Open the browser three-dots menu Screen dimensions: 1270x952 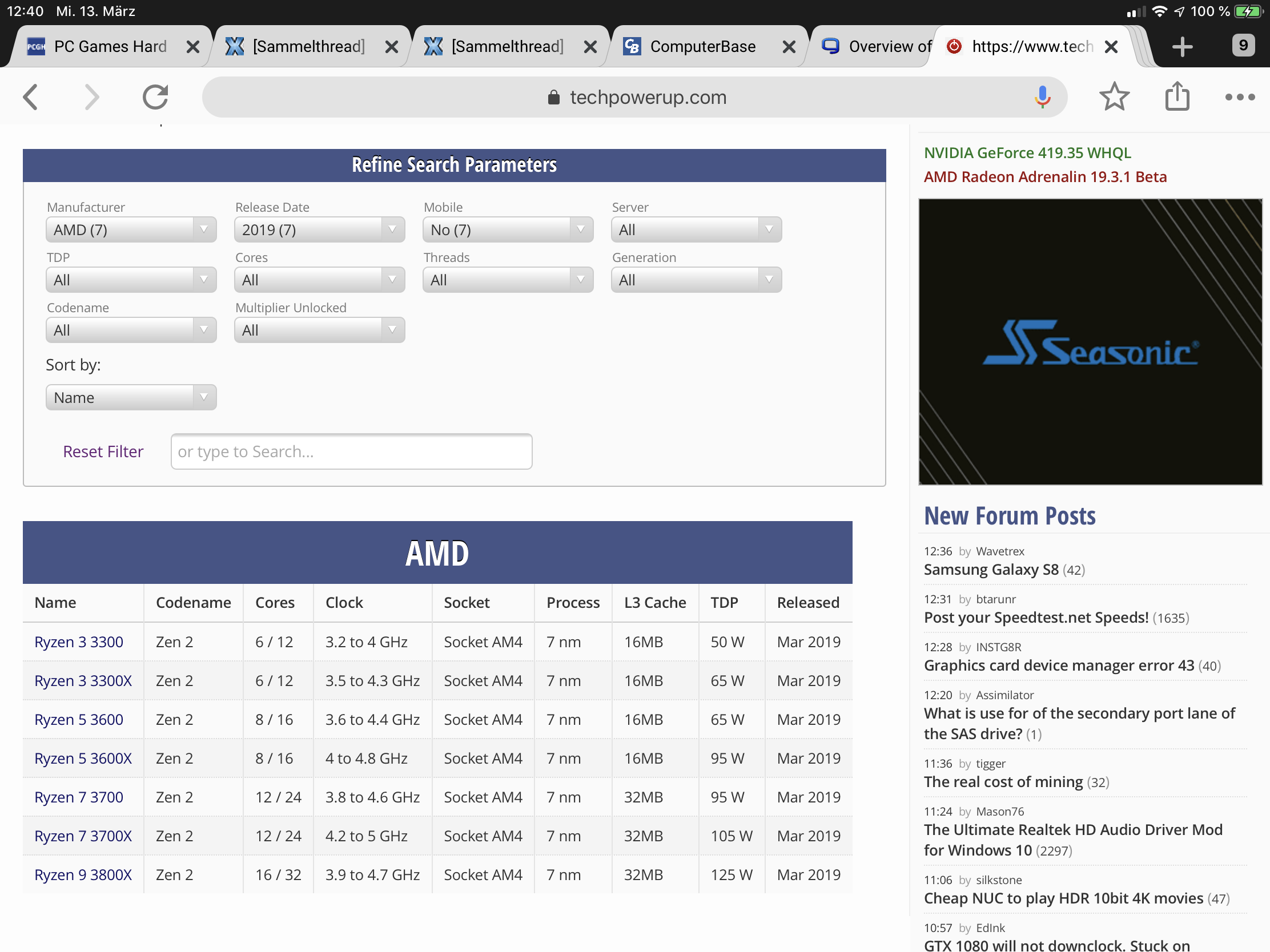pos(1240,97)
